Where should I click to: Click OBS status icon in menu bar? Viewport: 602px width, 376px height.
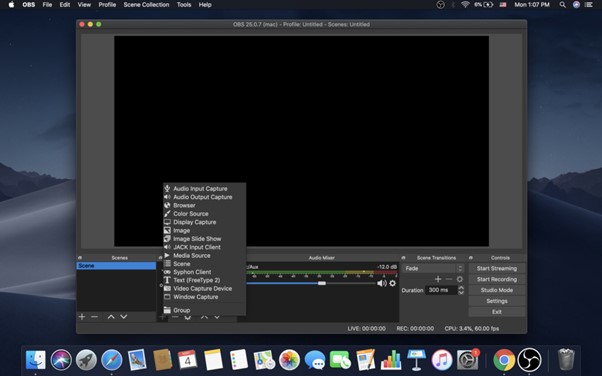(440, 5)
